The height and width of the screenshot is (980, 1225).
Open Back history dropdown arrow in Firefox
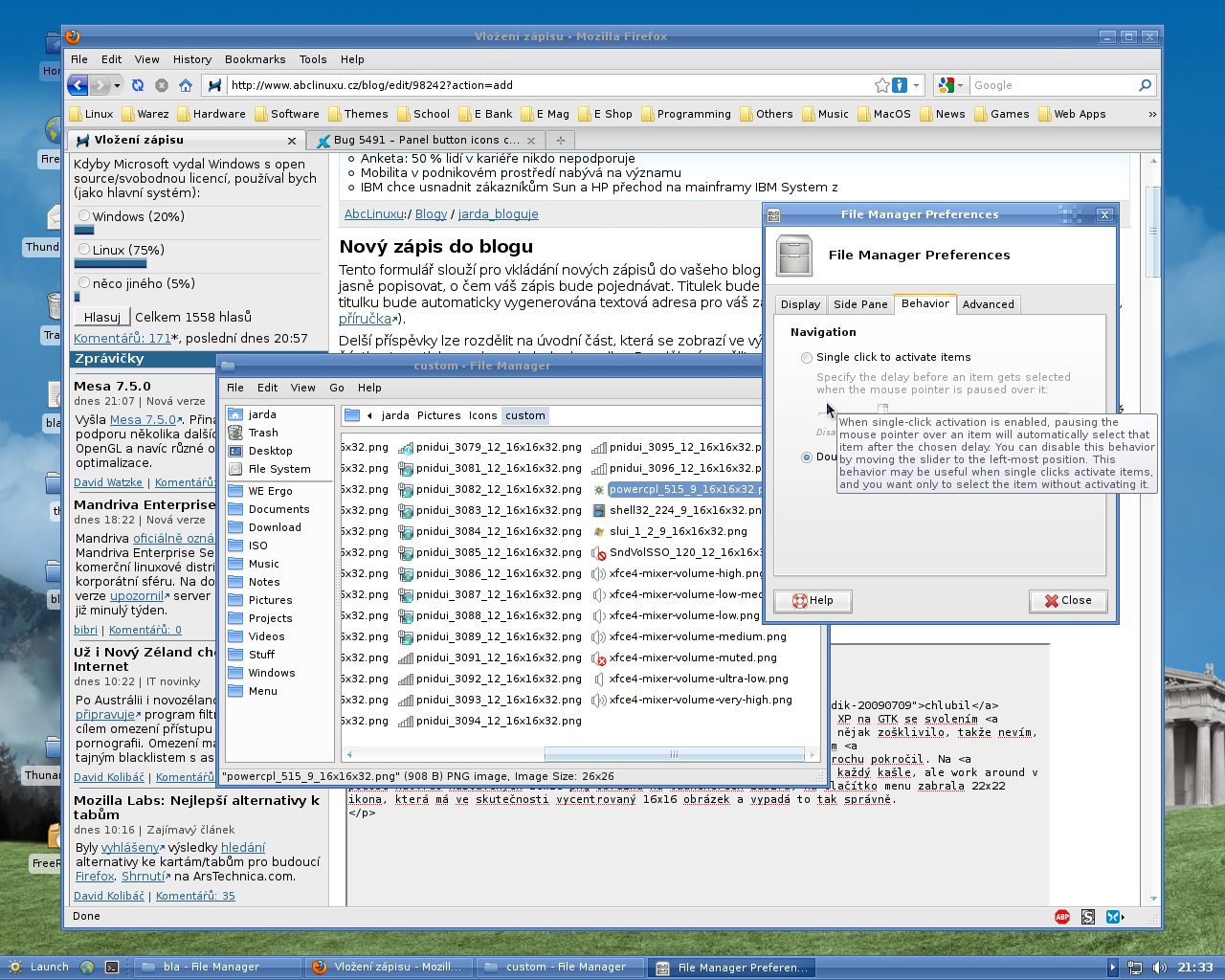click(117, 85)
